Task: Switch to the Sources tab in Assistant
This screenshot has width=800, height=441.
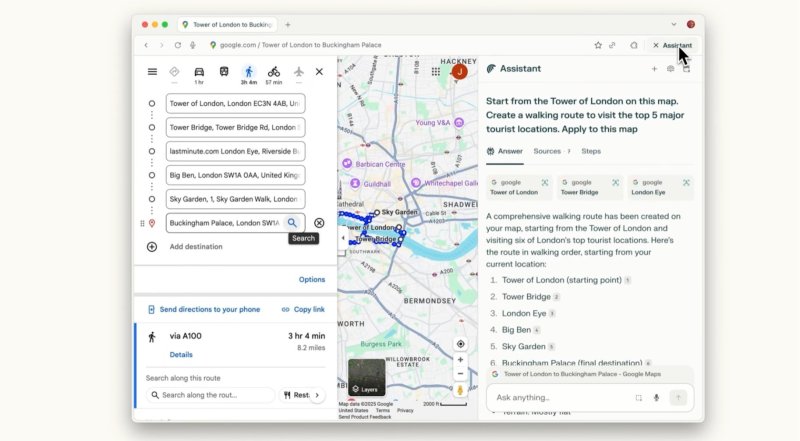Action: point(547,151)
